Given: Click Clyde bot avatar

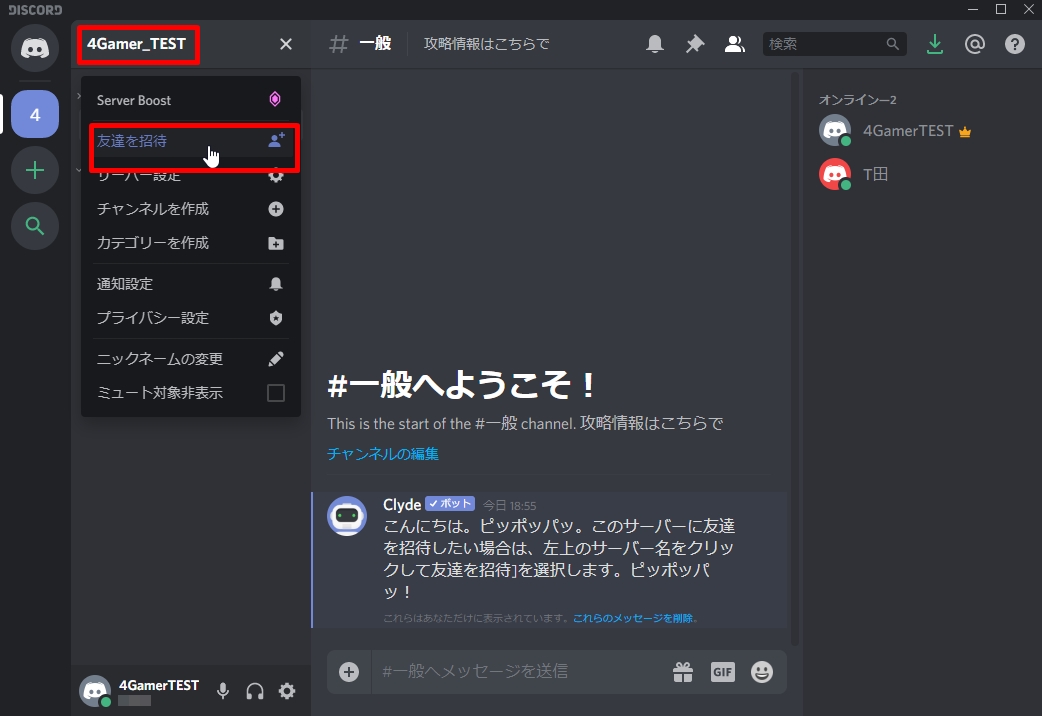Looking at the screenshot, I should tap(347, 516).
